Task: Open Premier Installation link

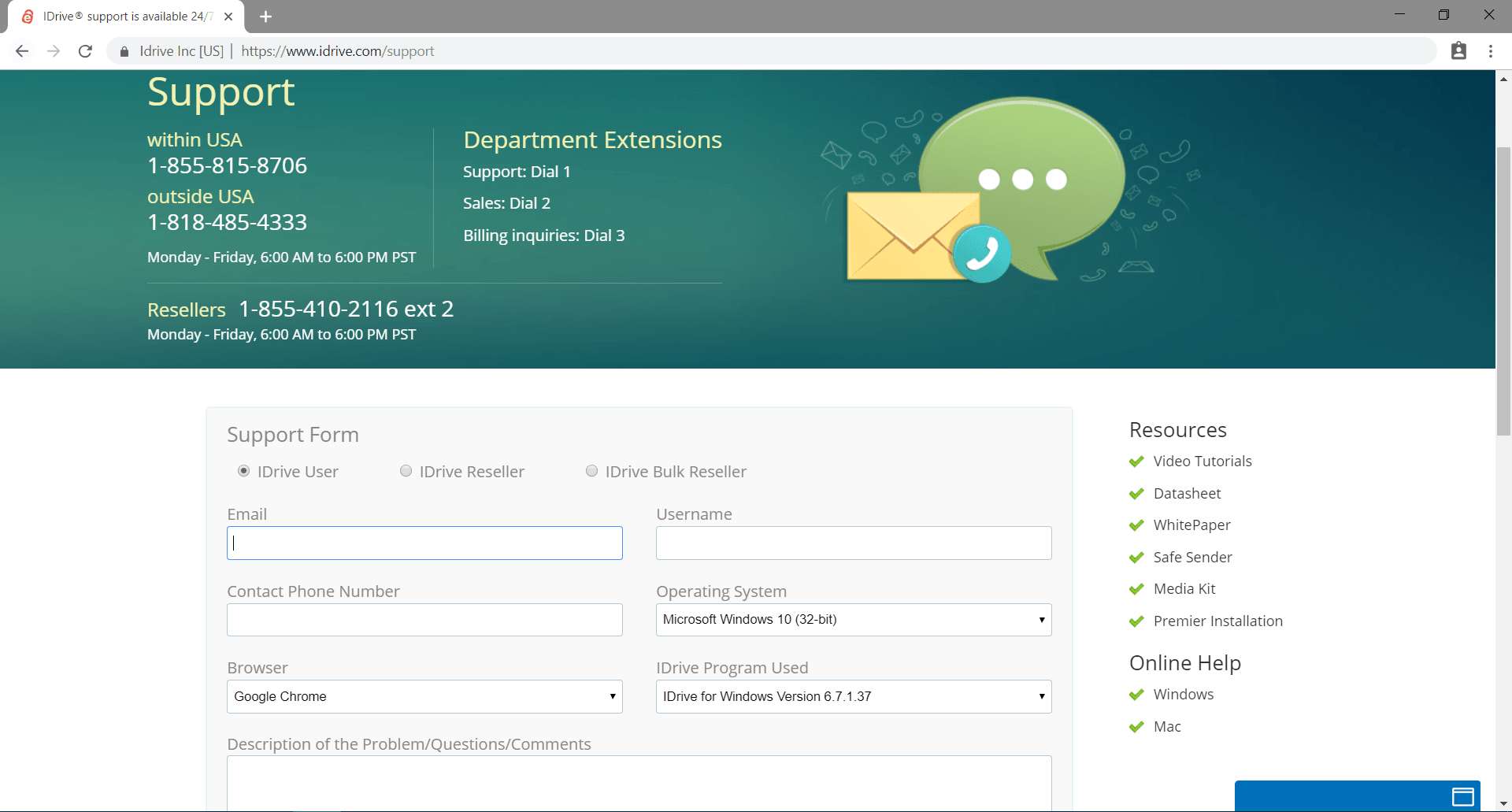Action: coord(1217,621)
